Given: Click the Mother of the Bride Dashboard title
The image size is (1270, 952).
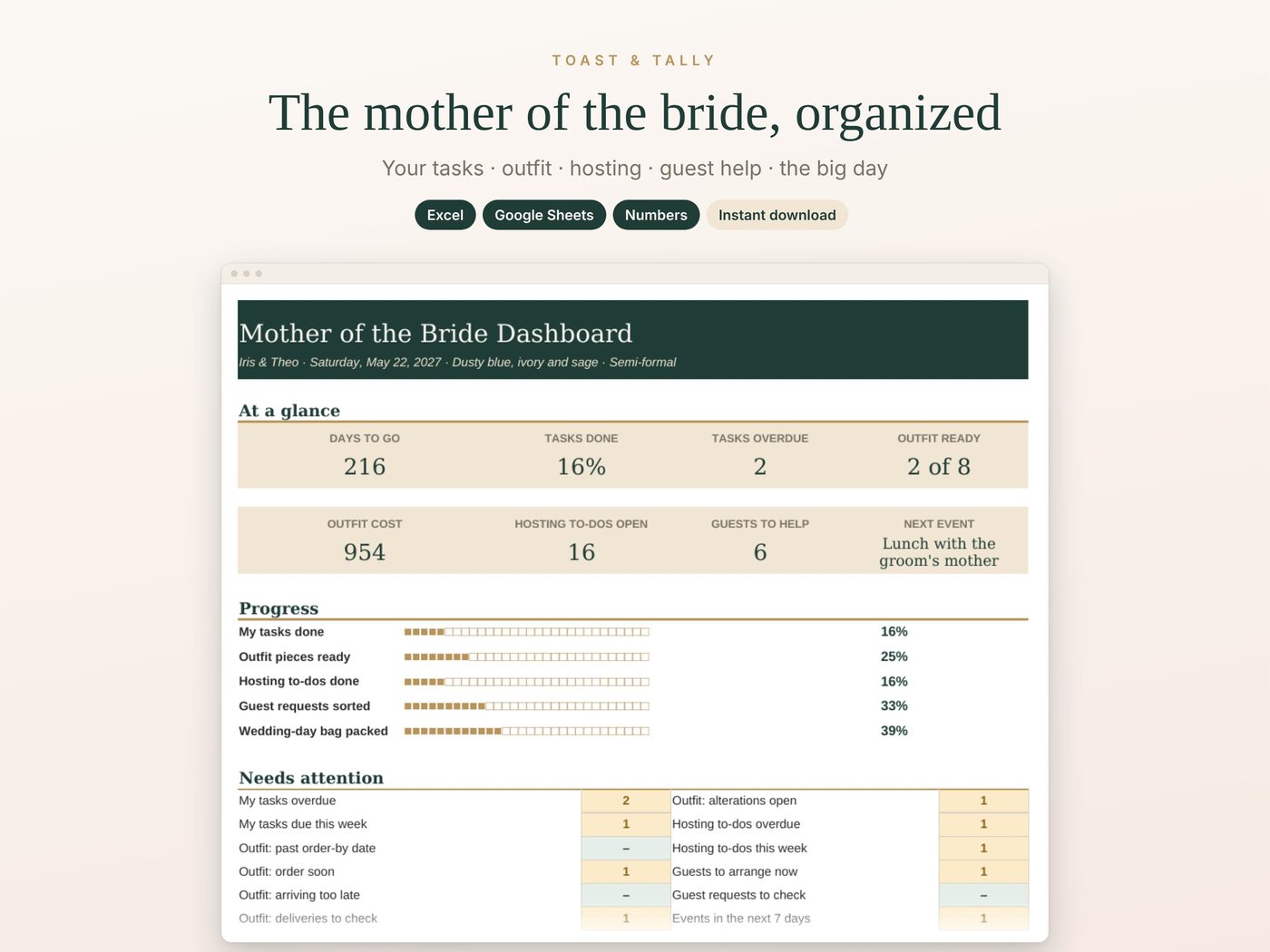Looking at the screenshot, I should point(435,334).
